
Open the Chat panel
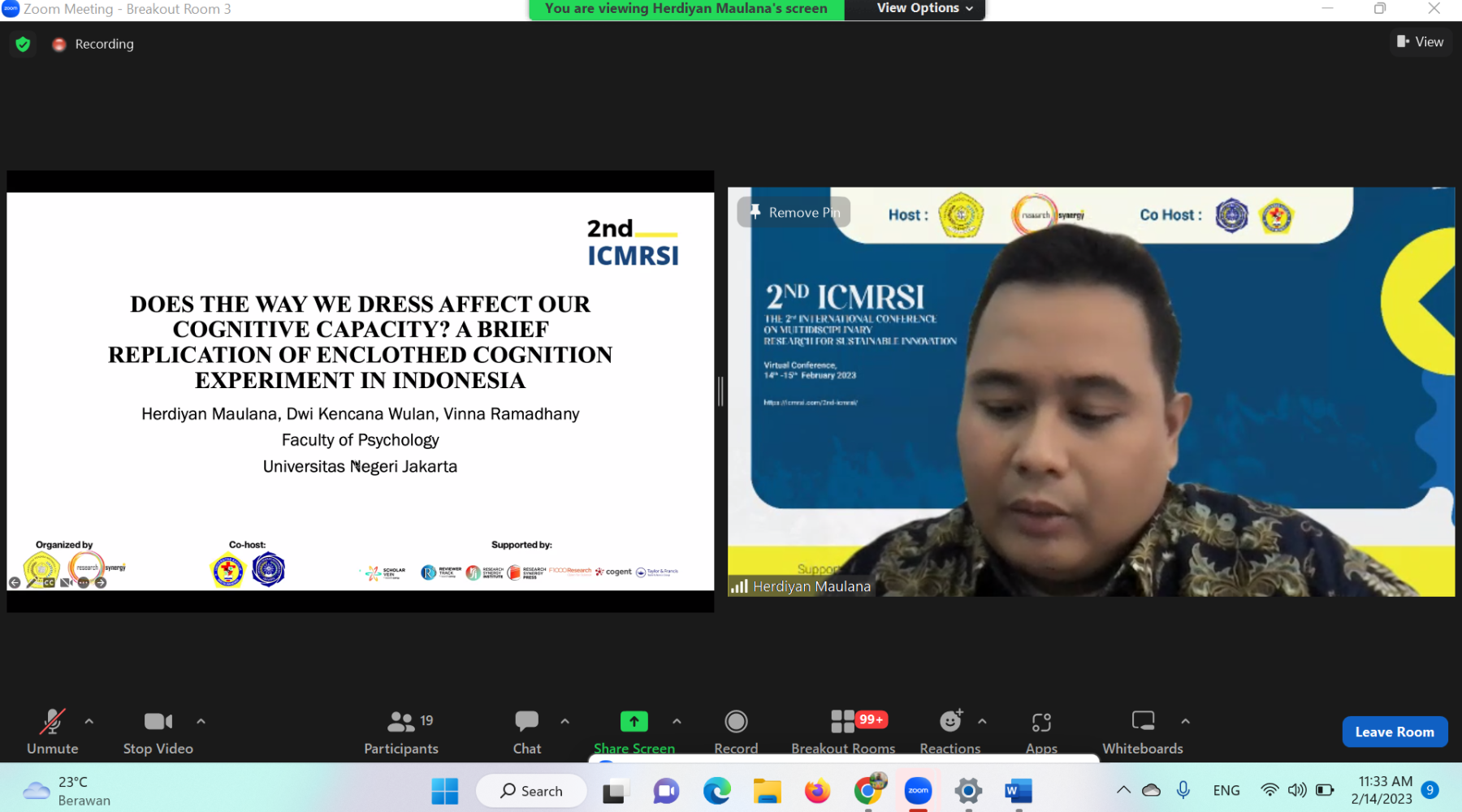point(527,732)
